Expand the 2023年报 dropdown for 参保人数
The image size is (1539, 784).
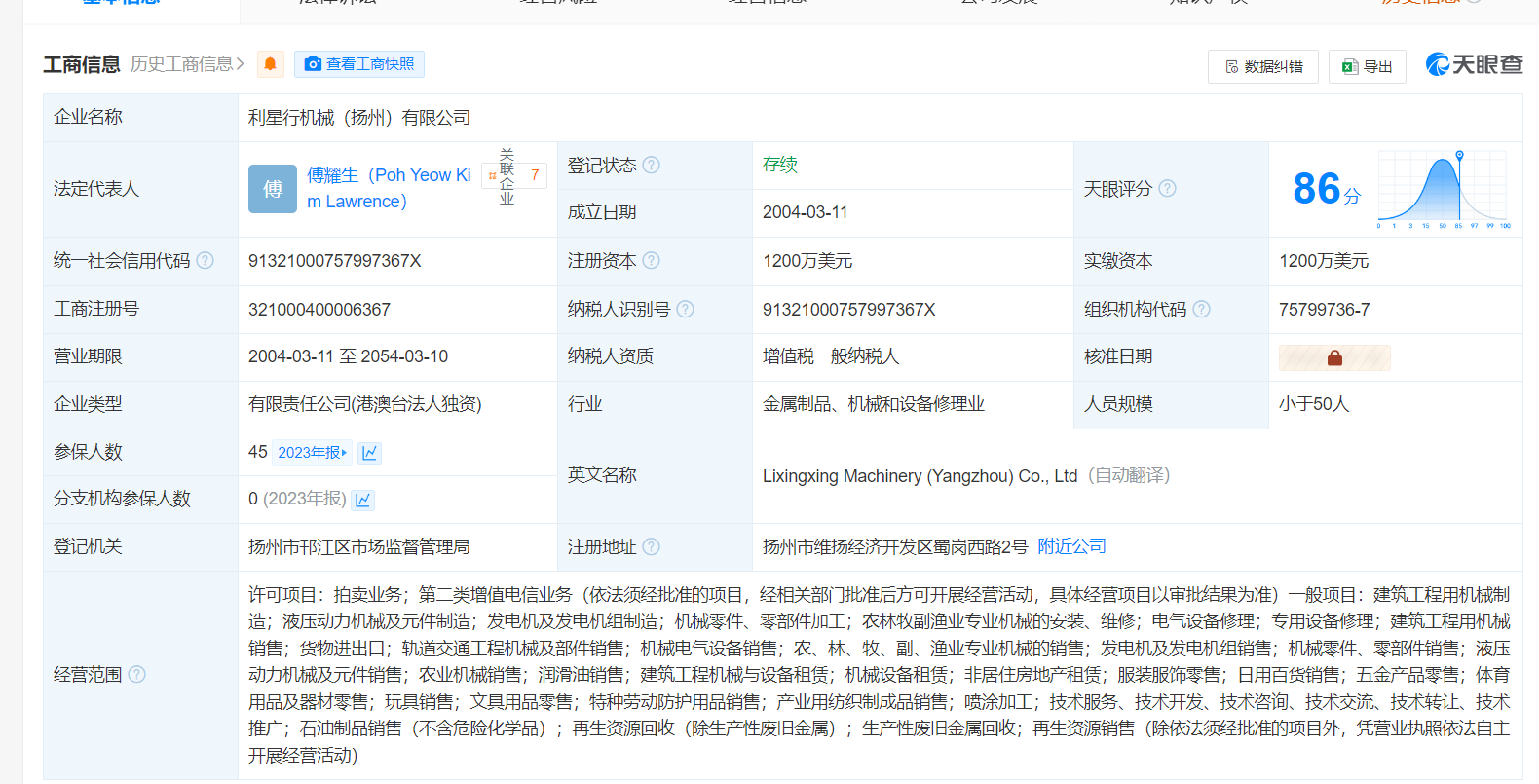[312, 453]
